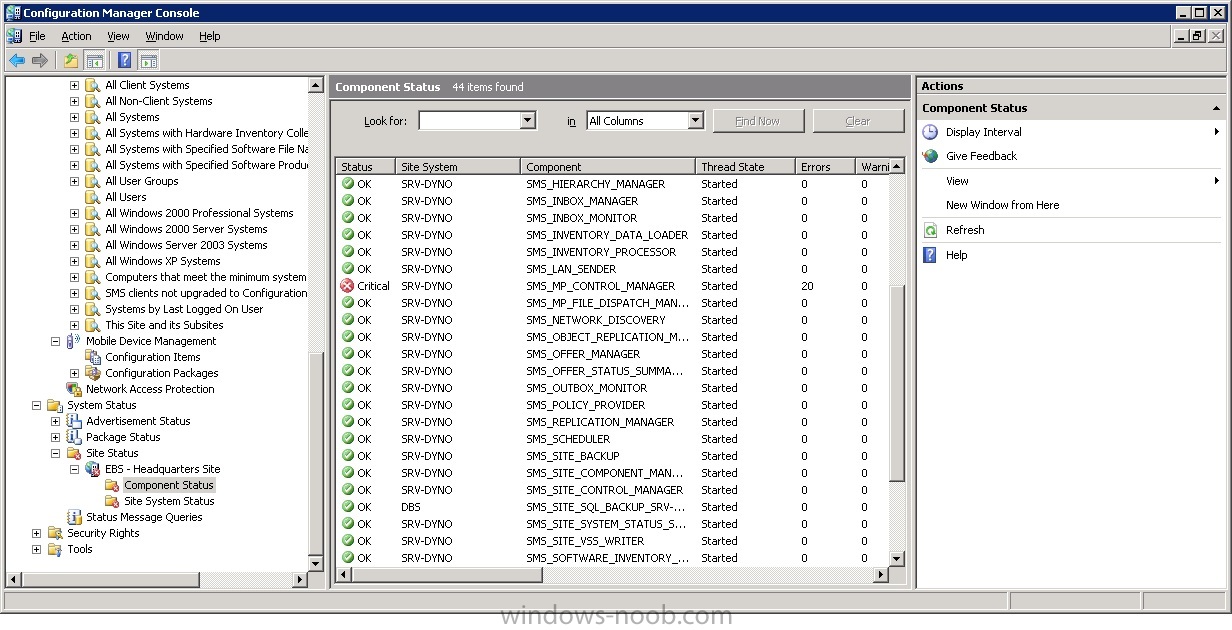Viewport: 1232px width, 630px height.
Task: Click the globe icon for Give Feedback
Action: [930, 156]
